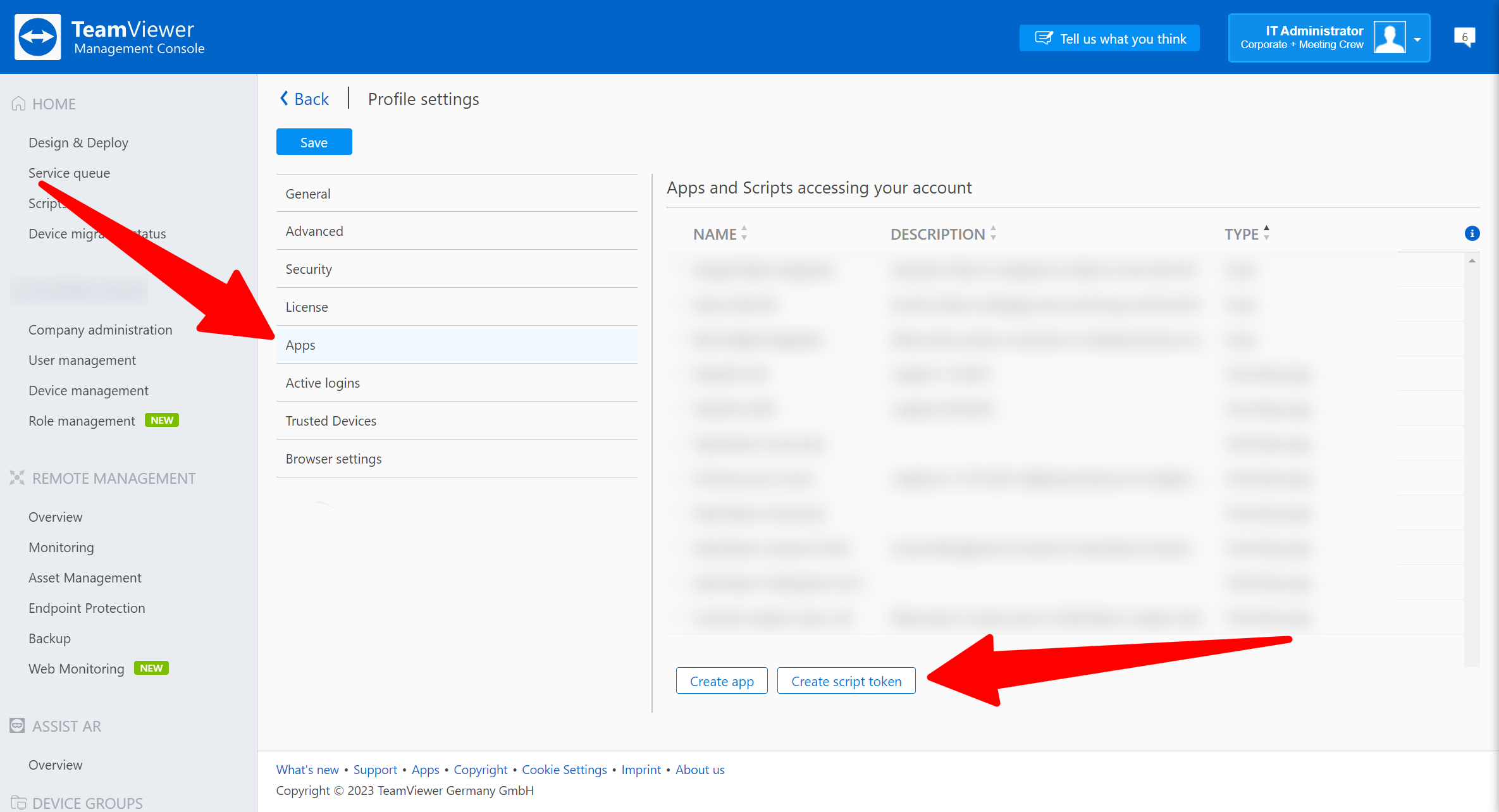Open the notifications chat bubble icon
The height and width of the screenshot is (812, 1499).
[1465, 37]
